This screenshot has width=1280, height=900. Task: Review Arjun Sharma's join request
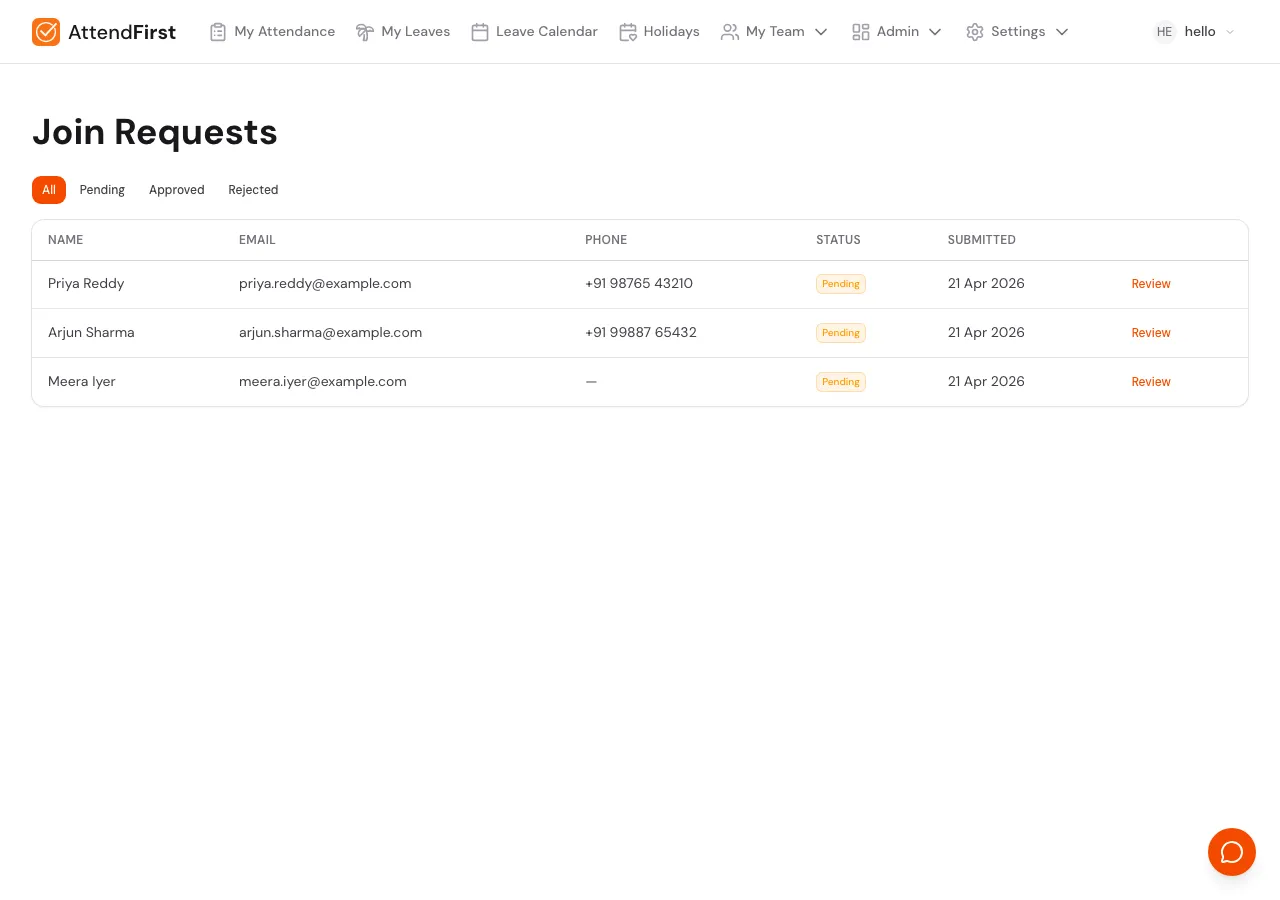tap(1150, 333)
